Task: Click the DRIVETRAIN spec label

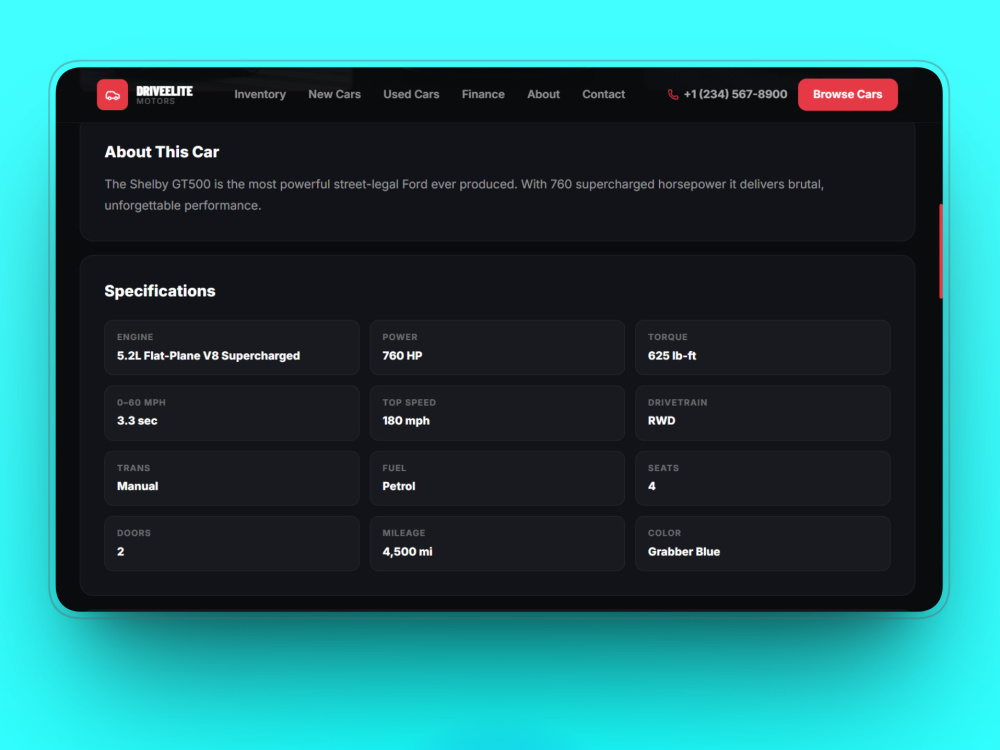Action: 678,402
